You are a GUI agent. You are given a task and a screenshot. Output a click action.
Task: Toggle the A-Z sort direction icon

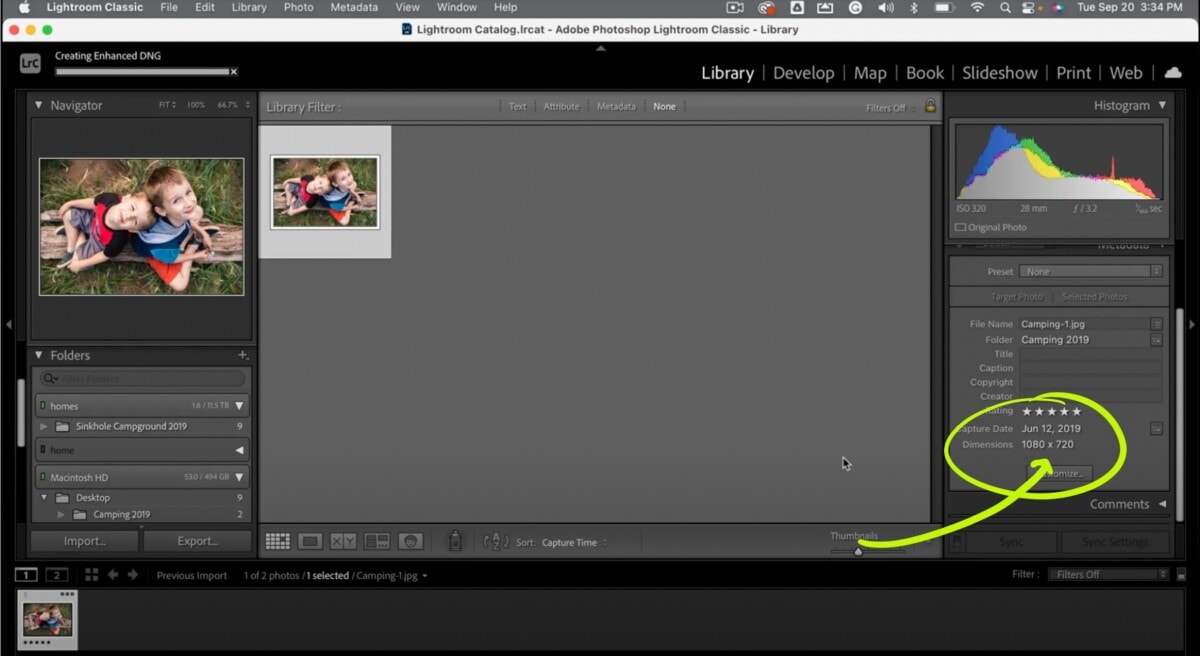pyautogui.click(x=494, y=541)
